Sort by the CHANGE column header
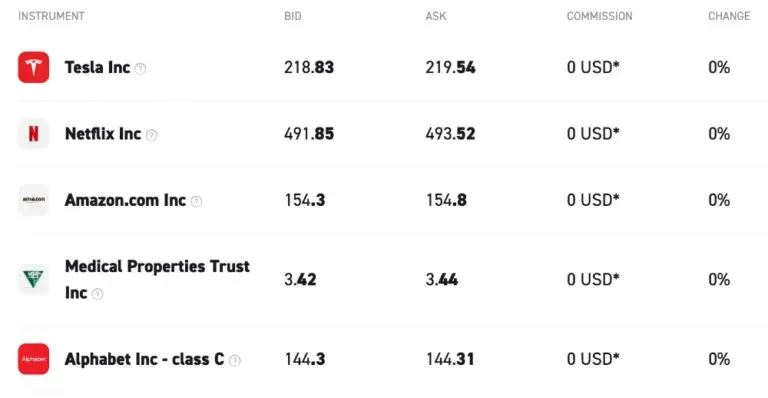768x398 pixels. 729,16
